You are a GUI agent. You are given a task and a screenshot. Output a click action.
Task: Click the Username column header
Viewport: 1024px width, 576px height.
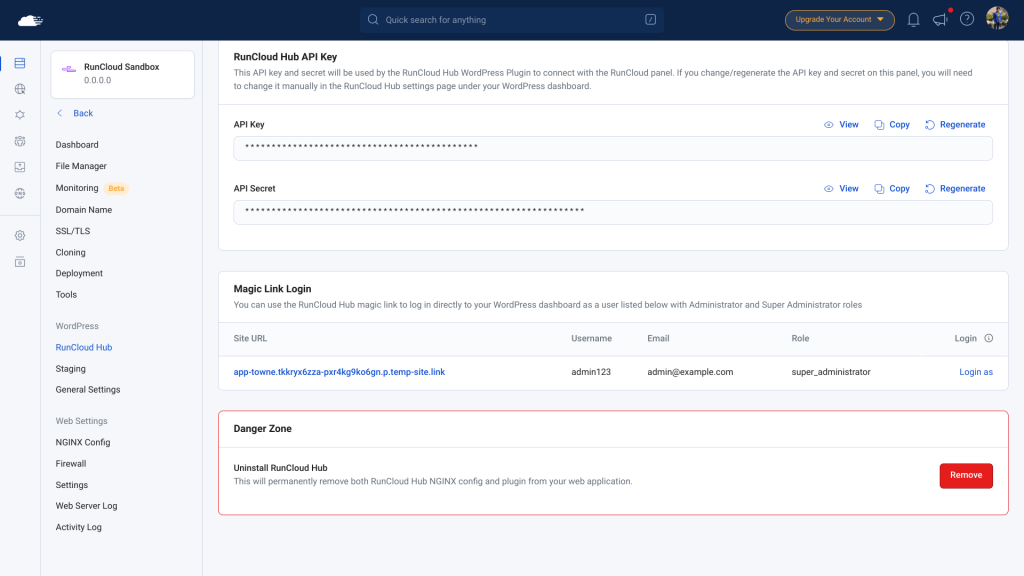point(592,338)
